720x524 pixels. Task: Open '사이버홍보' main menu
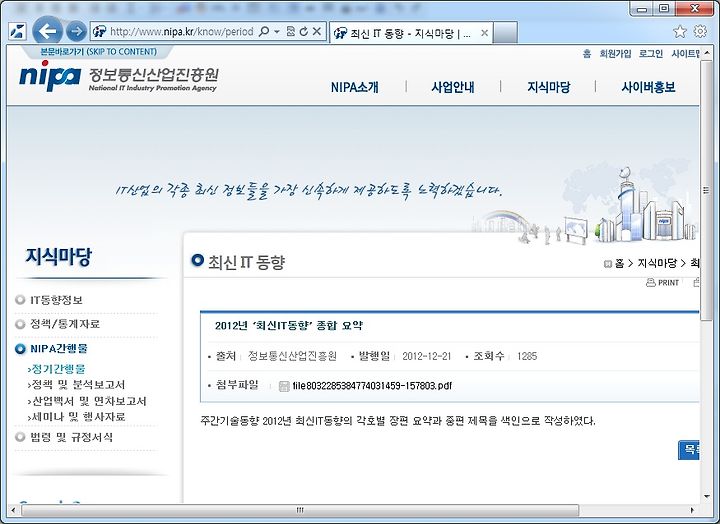click(648, 87)
